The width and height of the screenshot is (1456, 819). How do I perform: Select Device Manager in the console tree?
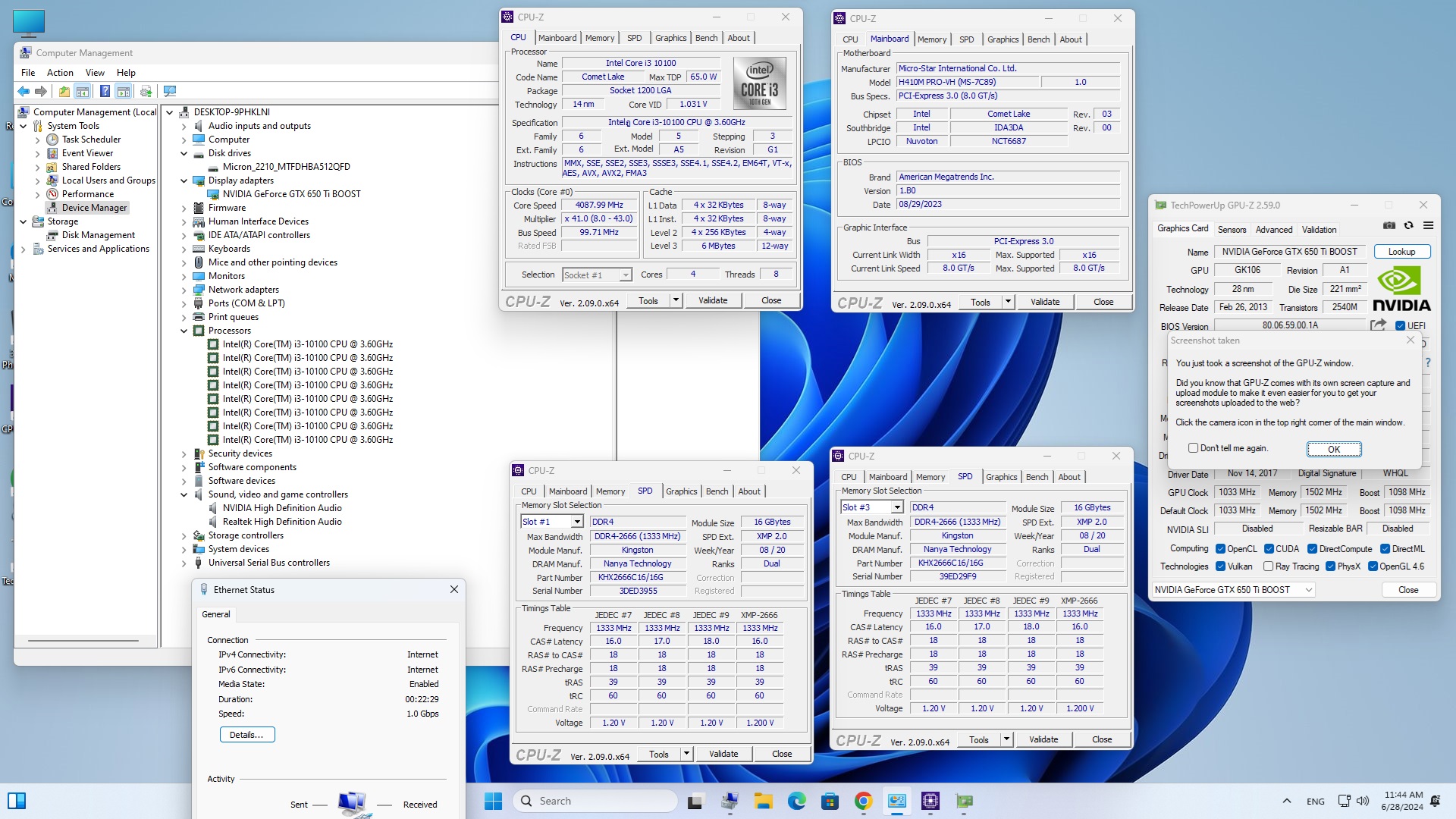point(94,208)
